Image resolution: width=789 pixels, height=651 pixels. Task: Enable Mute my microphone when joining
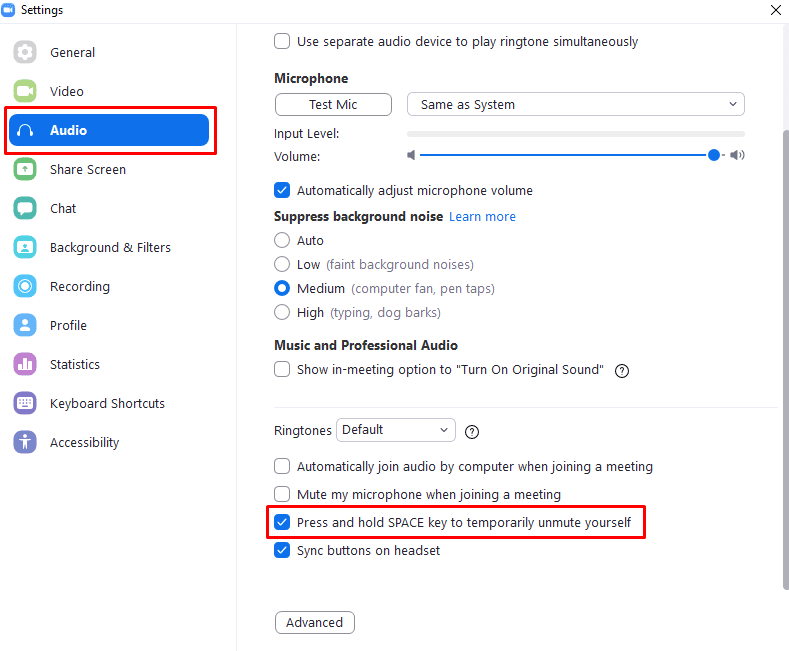point(282,495)
